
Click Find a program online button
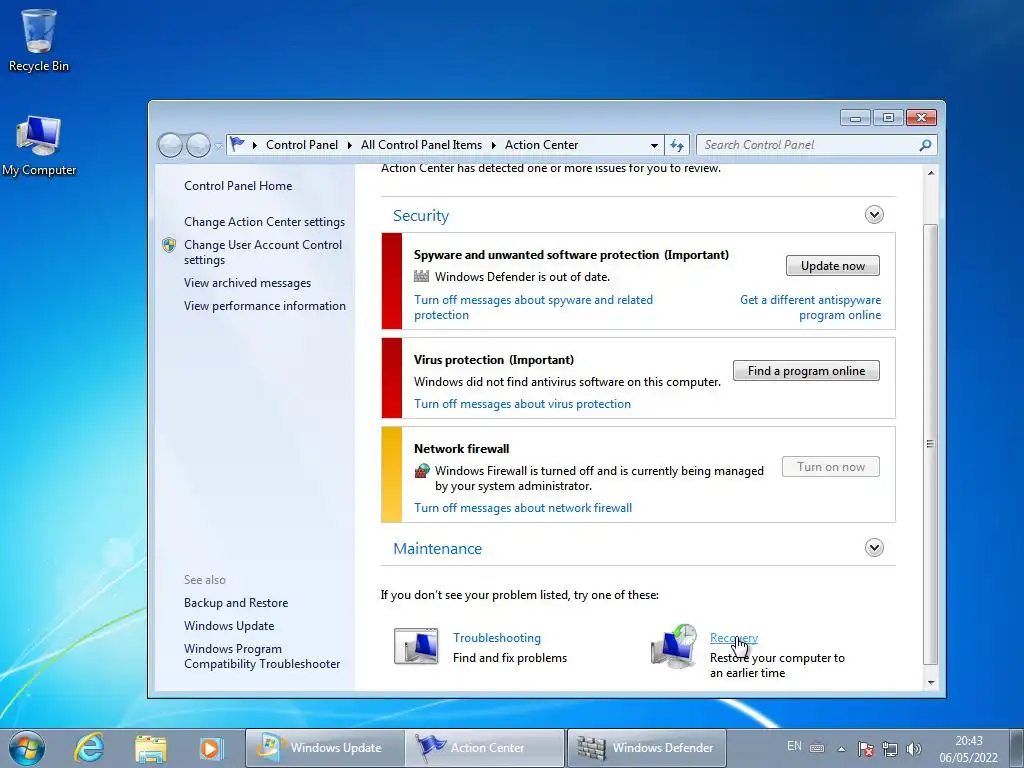coord(806,371)
